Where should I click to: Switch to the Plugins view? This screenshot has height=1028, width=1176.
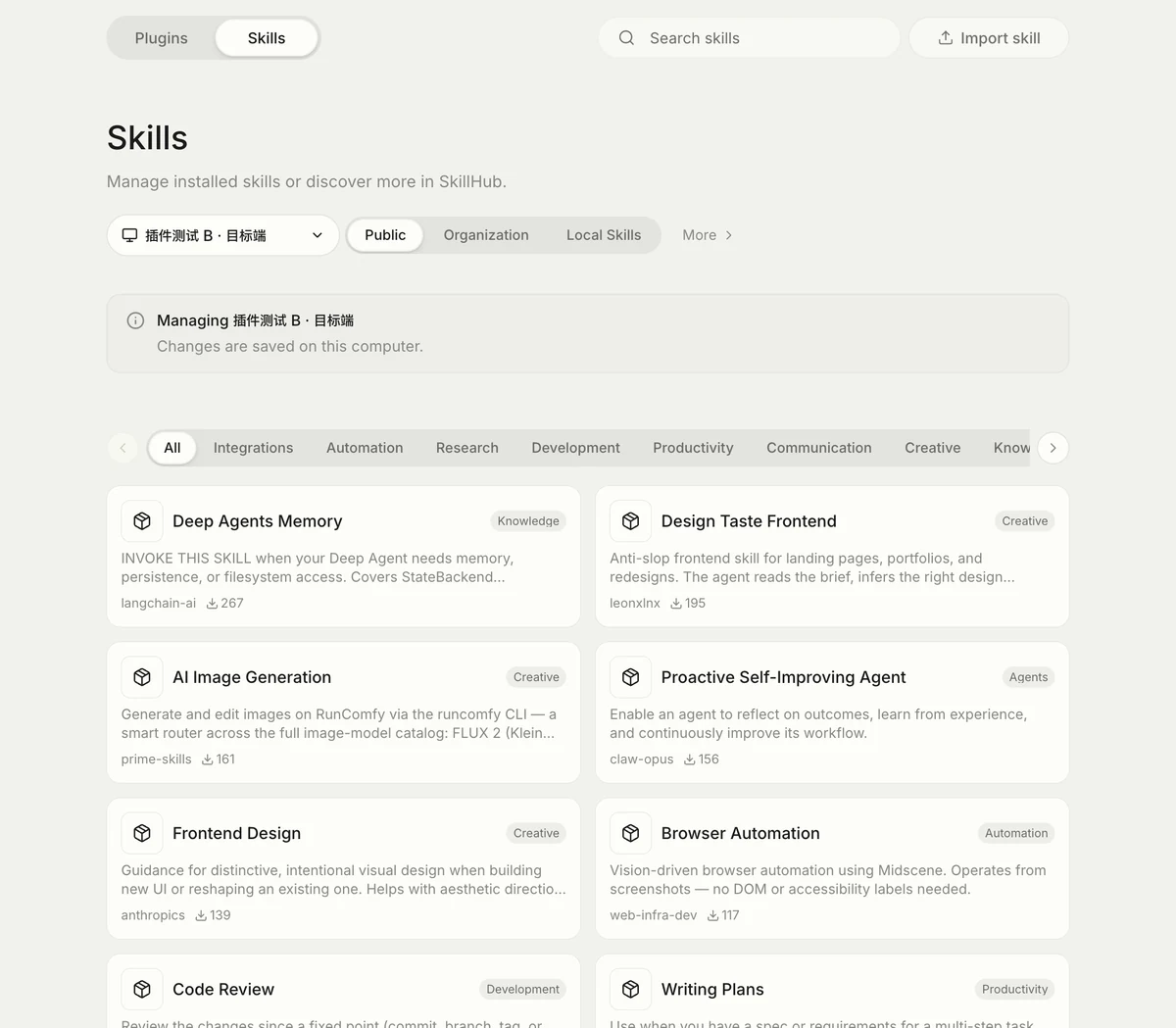[x=162, y=38]
